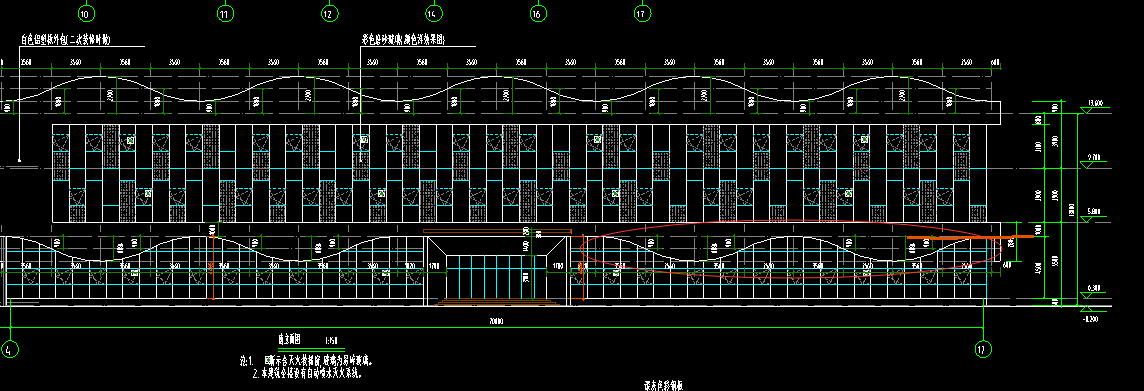
Task: Select note 2 about the sprinkler system
Action: [x=307, y=373]
